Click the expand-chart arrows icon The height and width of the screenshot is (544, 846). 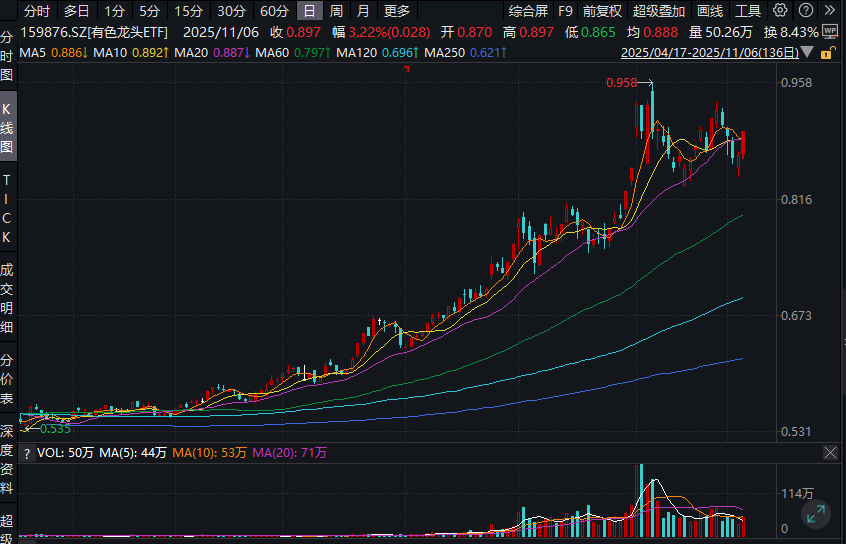(x=817, y=515)
